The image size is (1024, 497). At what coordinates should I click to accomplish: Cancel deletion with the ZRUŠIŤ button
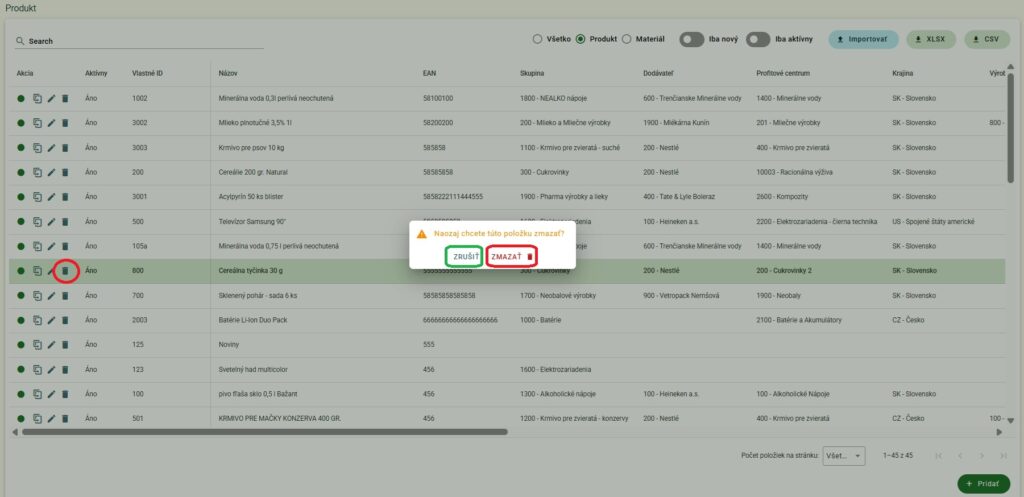coord(466,257)
